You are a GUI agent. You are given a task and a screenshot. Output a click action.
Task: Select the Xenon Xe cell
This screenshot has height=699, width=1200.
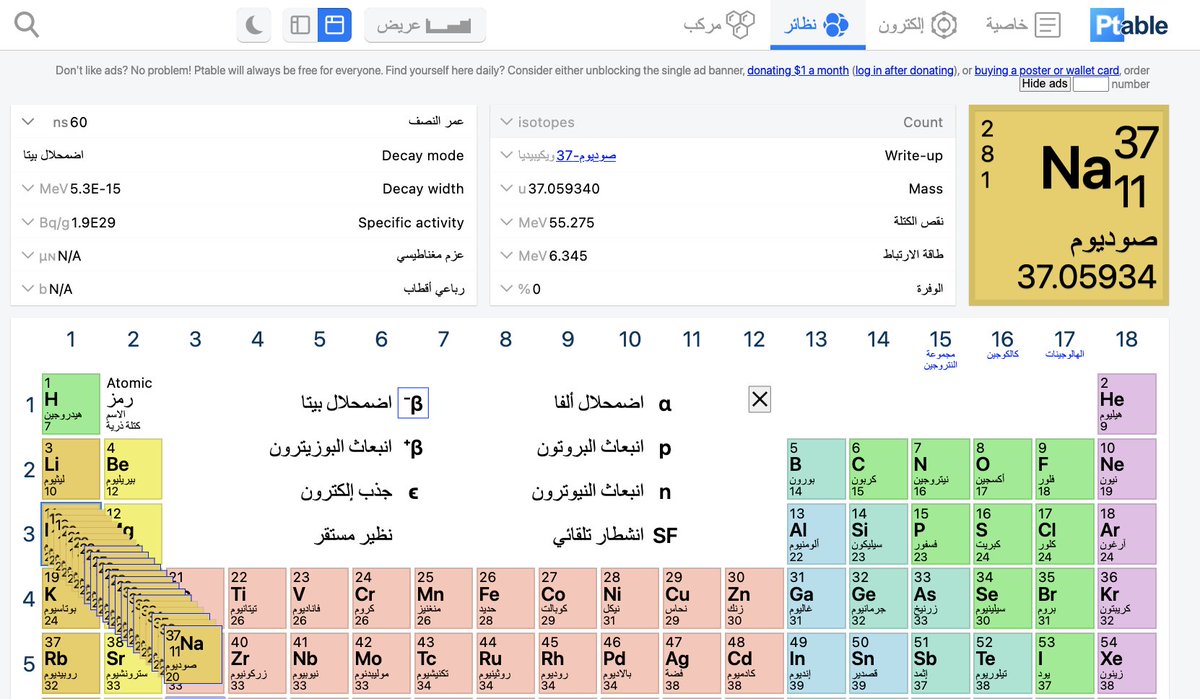[1127, 663]
